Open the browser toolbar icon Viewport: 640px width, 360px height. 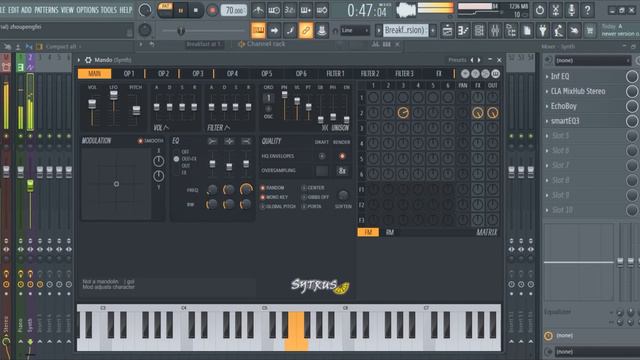[x=511, y=30]
